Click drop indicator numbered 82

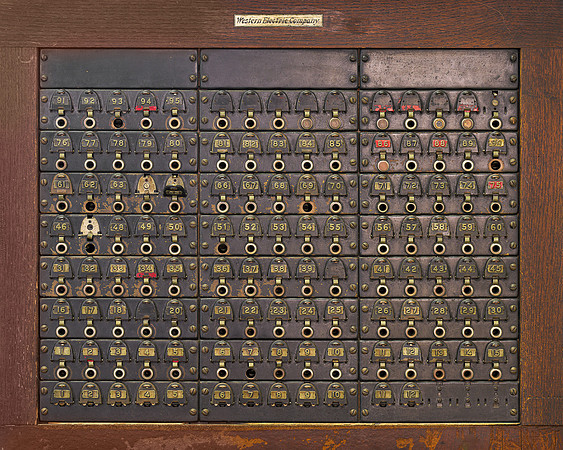pos(250,143)
